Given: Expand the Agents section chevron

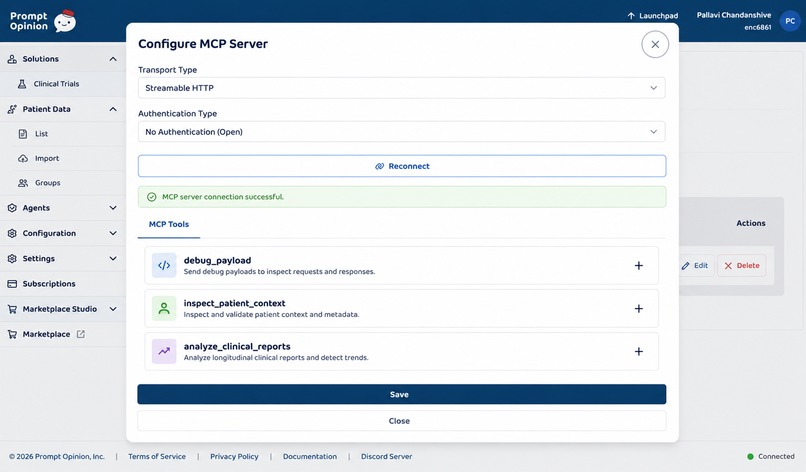Looking at the screenshot, I should tap(113, 208).
